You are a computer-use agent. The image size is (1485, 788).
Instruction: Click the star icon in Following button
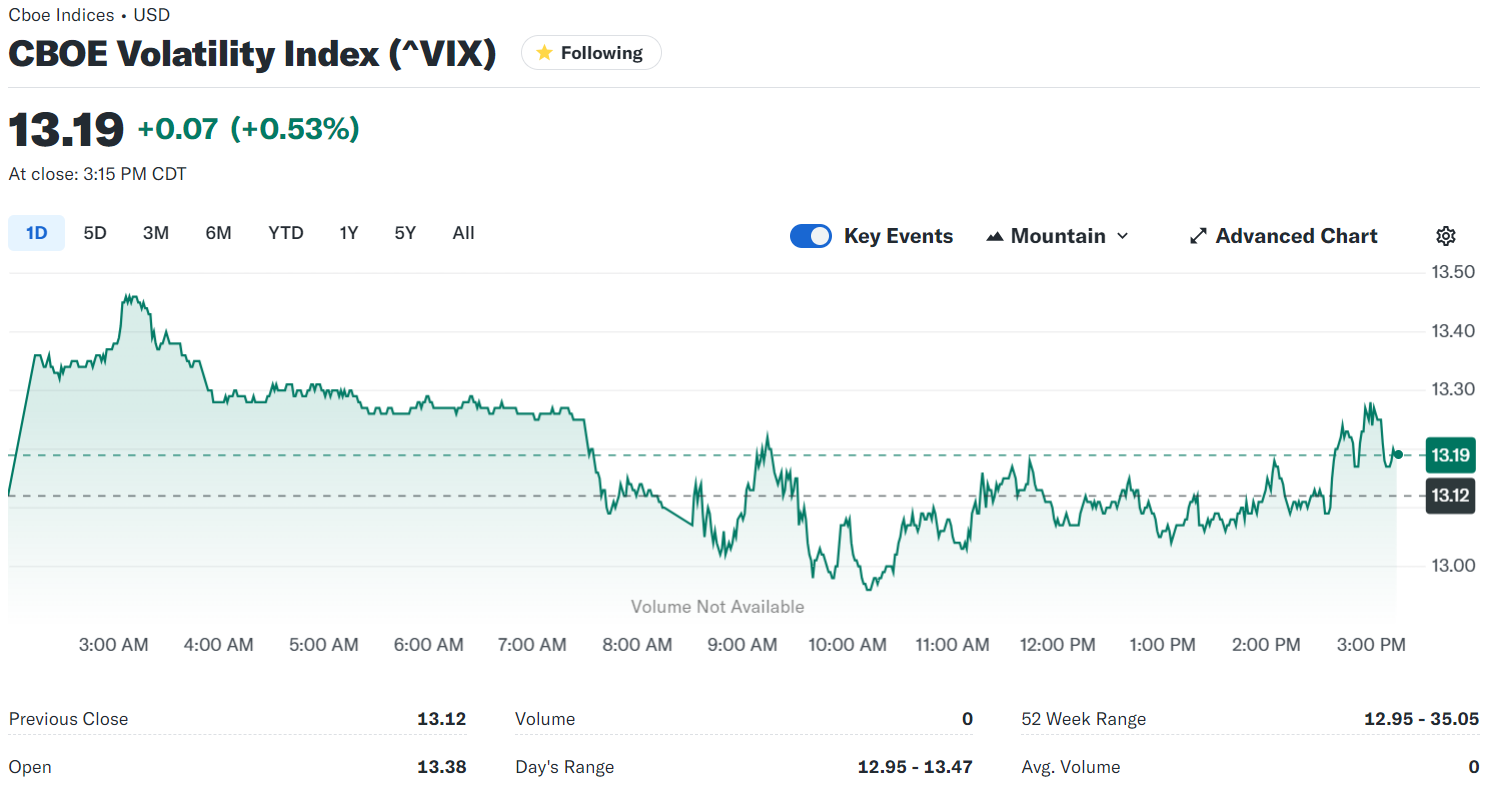(544, 53)
